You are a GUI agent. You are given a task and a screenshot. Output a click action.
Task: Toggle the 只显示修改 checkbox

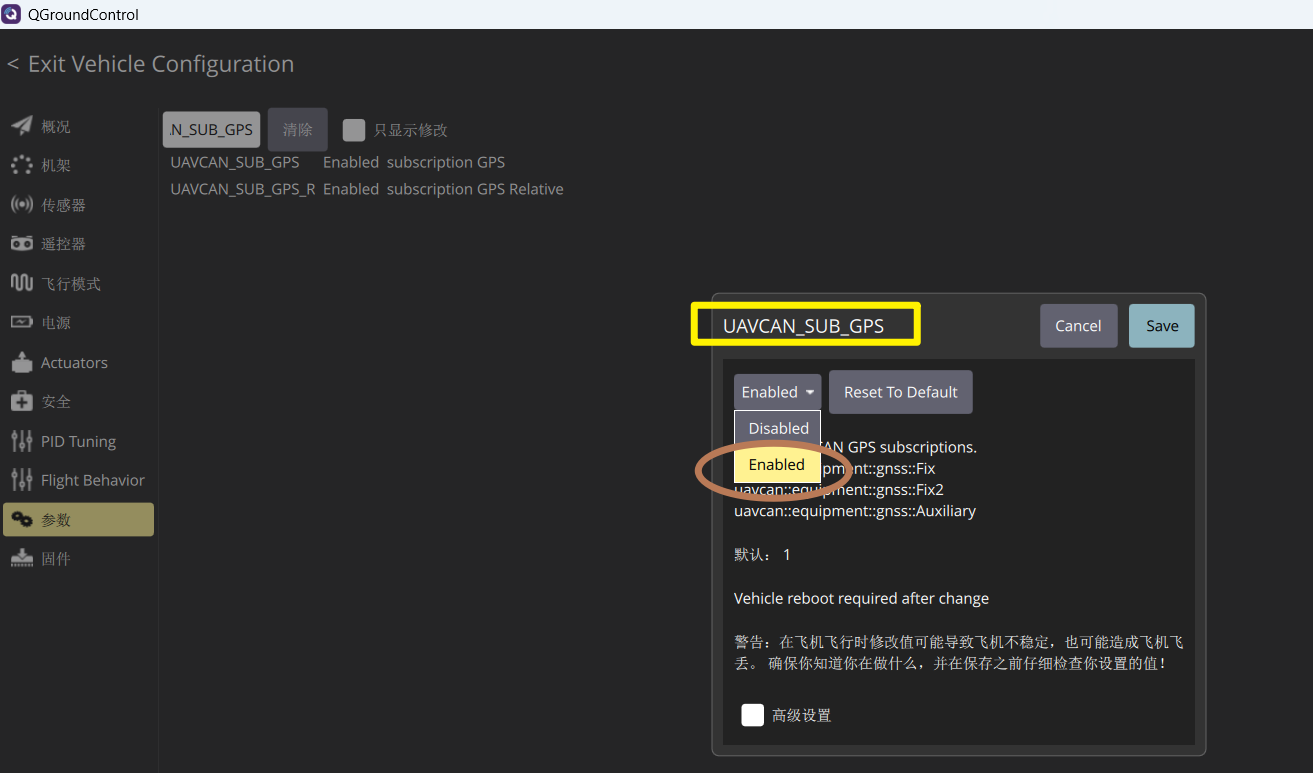[353, 130]
